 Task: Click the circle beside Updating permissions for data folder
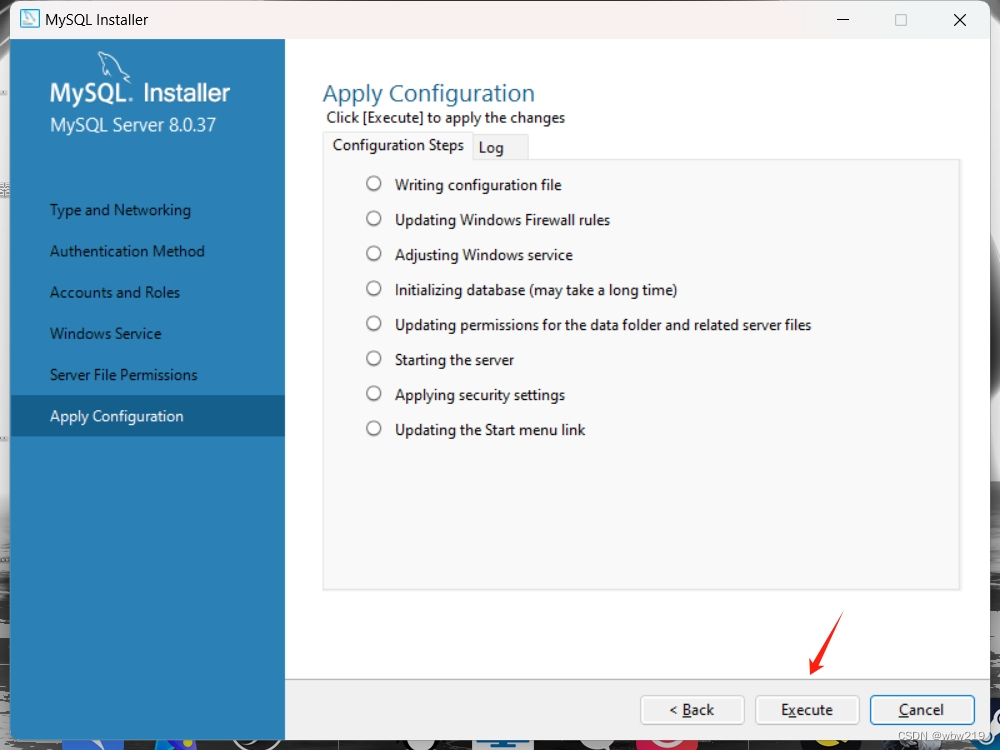pos(374,323)
